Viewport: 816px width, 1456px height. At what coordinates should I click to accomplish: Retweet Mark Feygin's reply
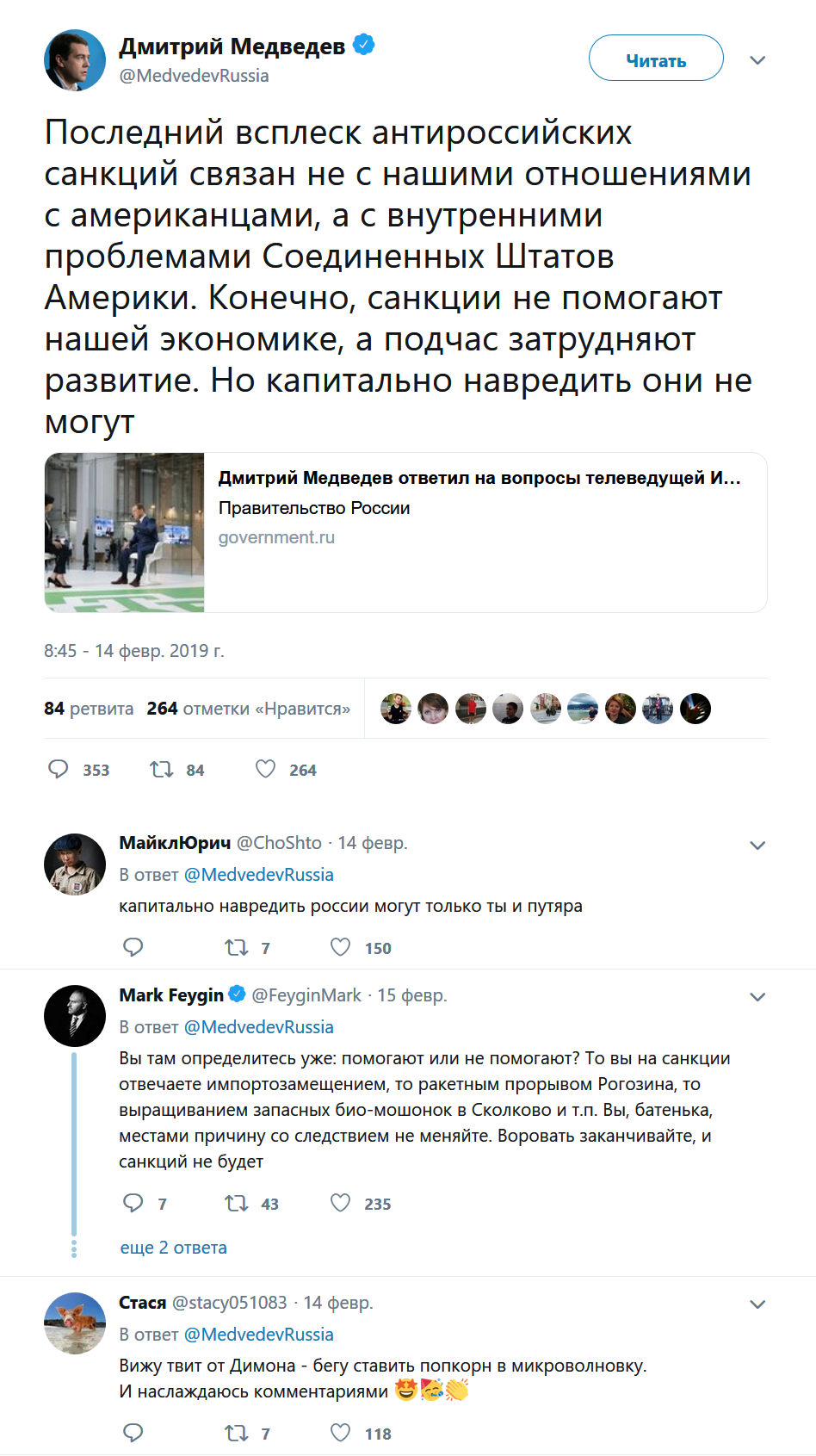coord(236,1203)
